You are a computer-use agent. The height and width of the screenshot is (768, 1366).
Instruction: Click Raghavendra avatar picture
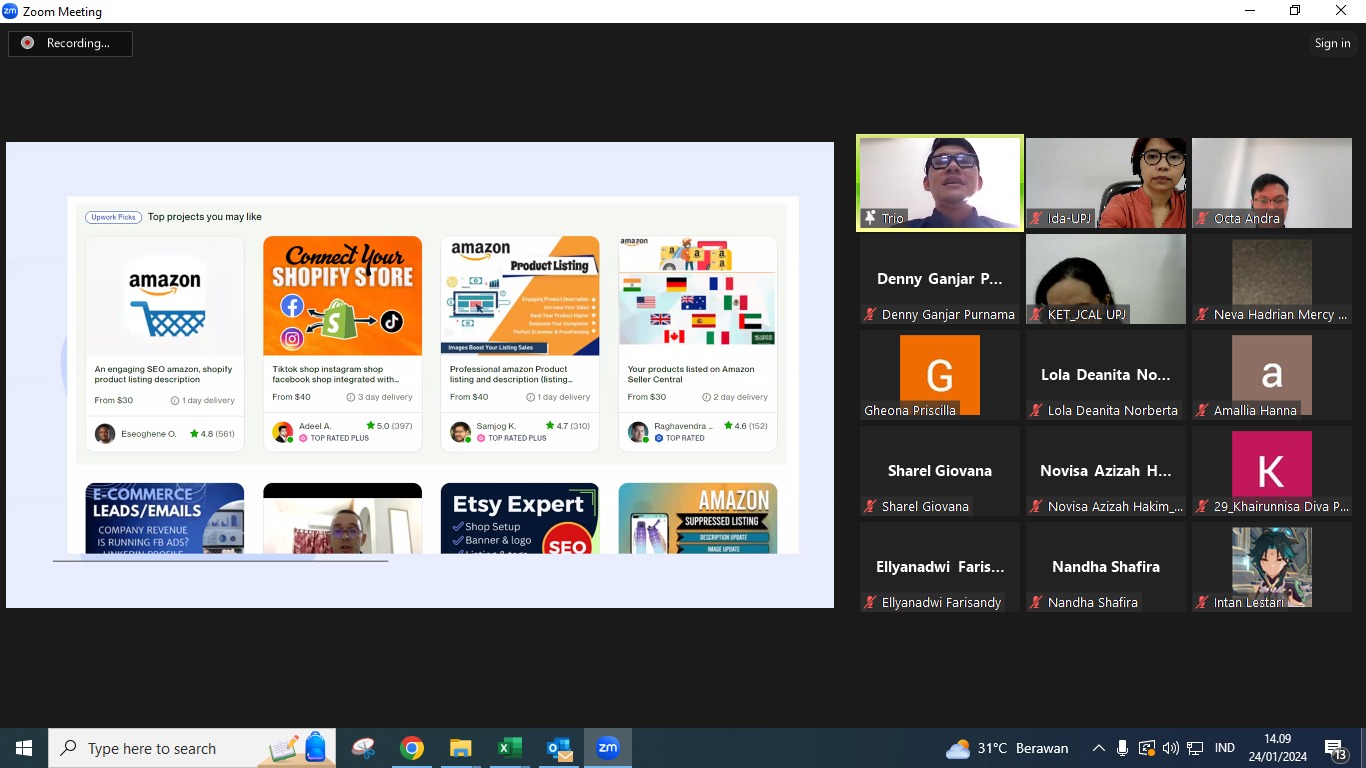click(638, 432)
